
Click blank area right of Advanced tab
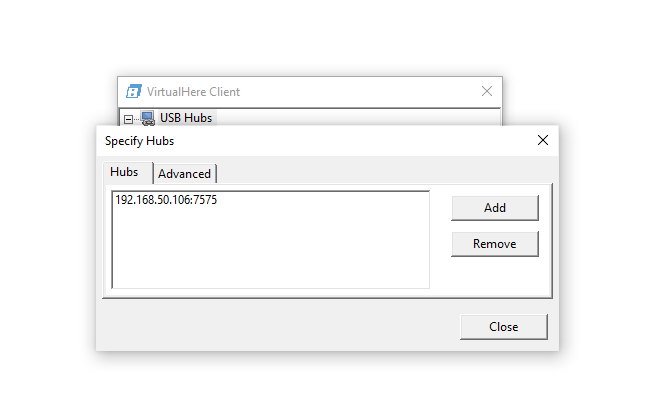click(x=380, y=173)
